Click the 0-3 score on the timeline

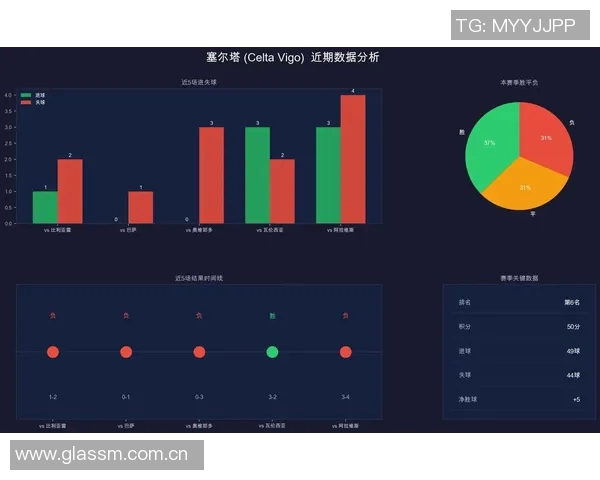[x=199, y=397]
